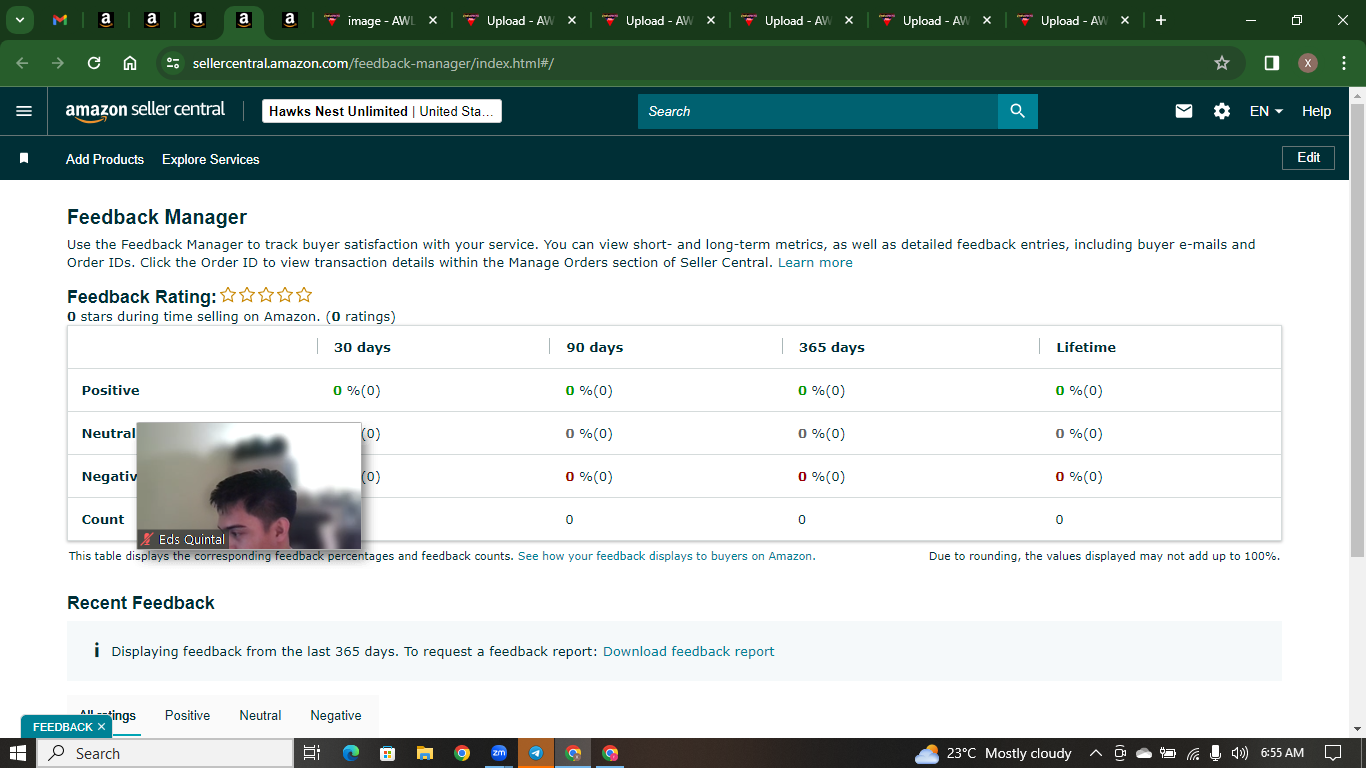Open the Wi-Fi network tray icon
The image size is (1366, 768).
click(1193, 753)
